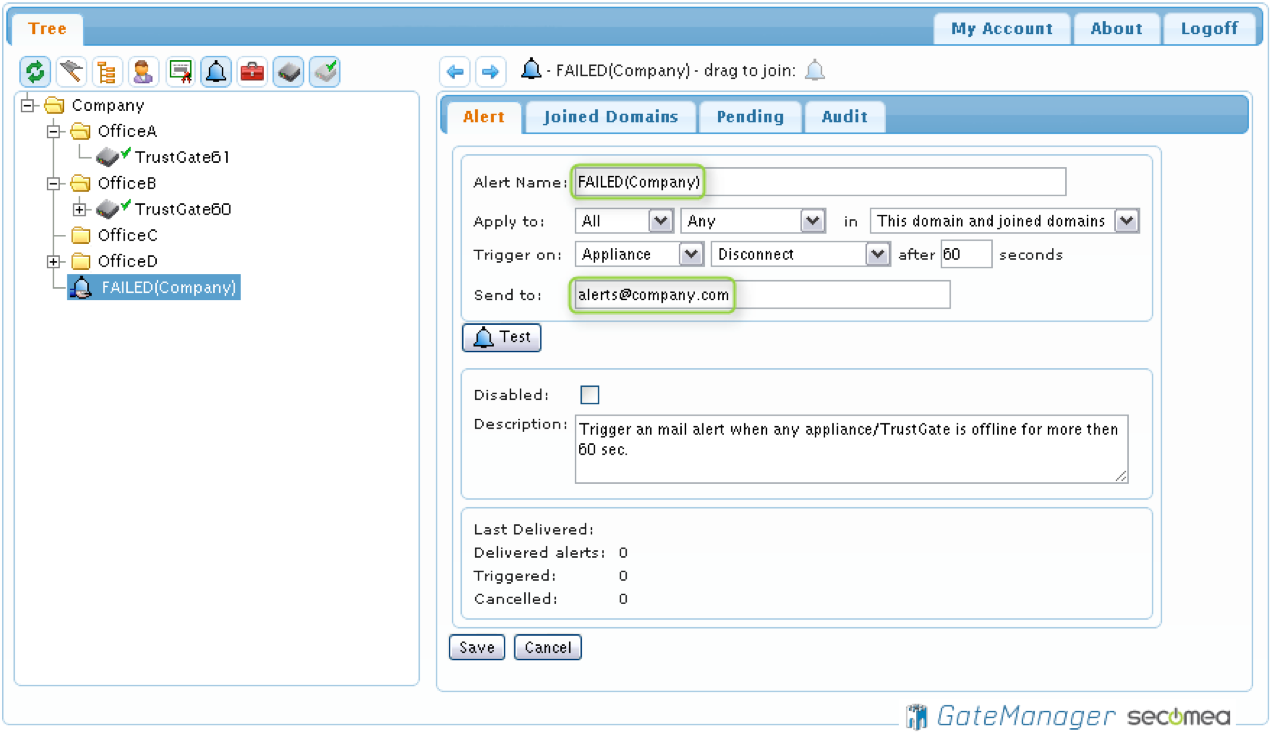
Task: Switch to the Pending tab
Action: (750, 117)
